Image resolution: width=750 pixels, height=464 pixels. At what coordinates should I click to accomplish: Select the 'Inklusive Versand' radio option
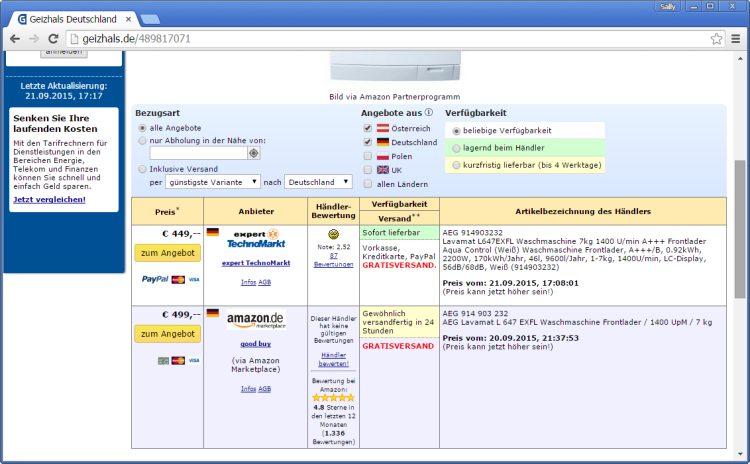(x=142, y=169)
